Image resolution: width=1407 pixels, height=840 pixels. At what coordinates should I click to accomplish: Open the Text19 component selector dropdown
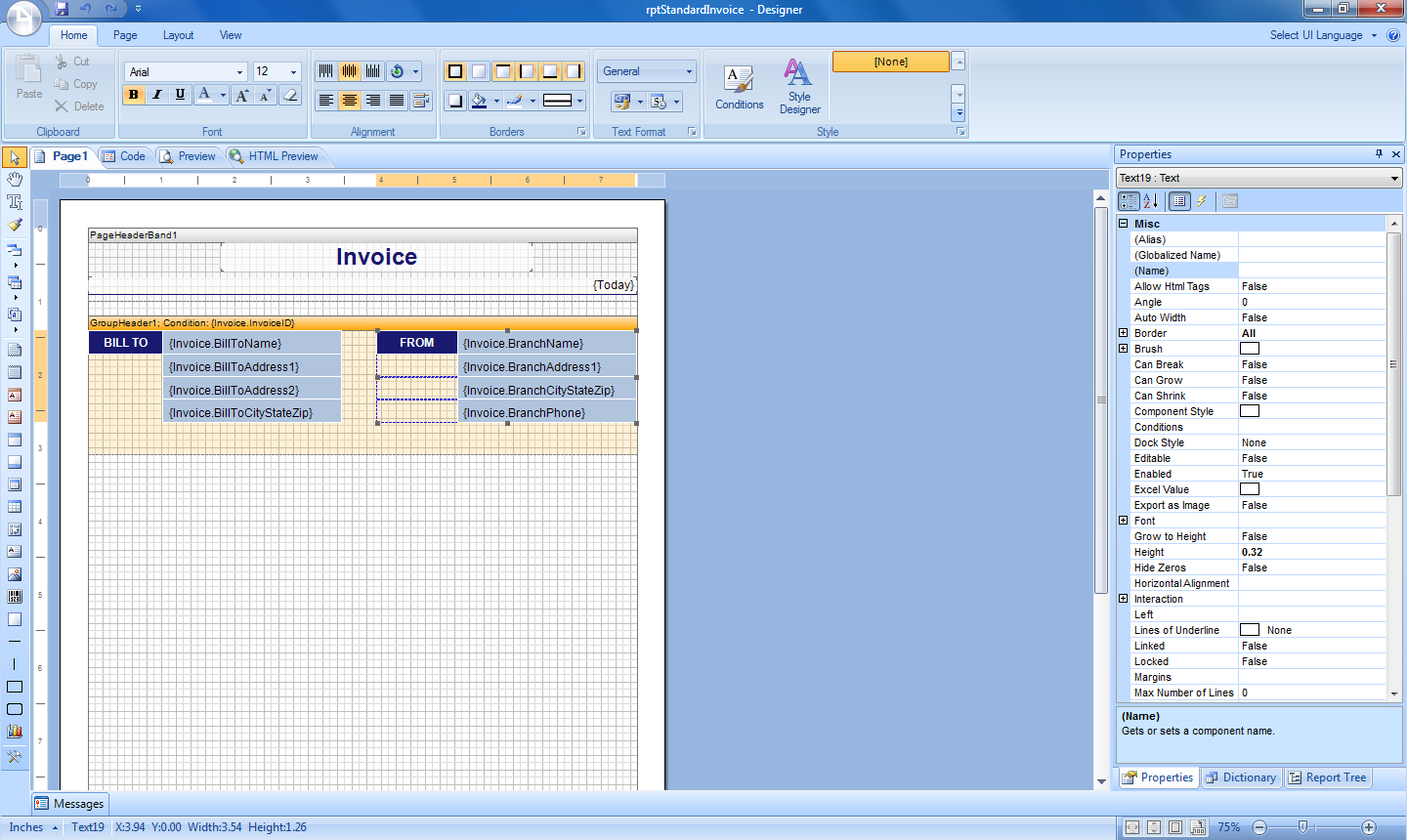[x=1394, y=179]
